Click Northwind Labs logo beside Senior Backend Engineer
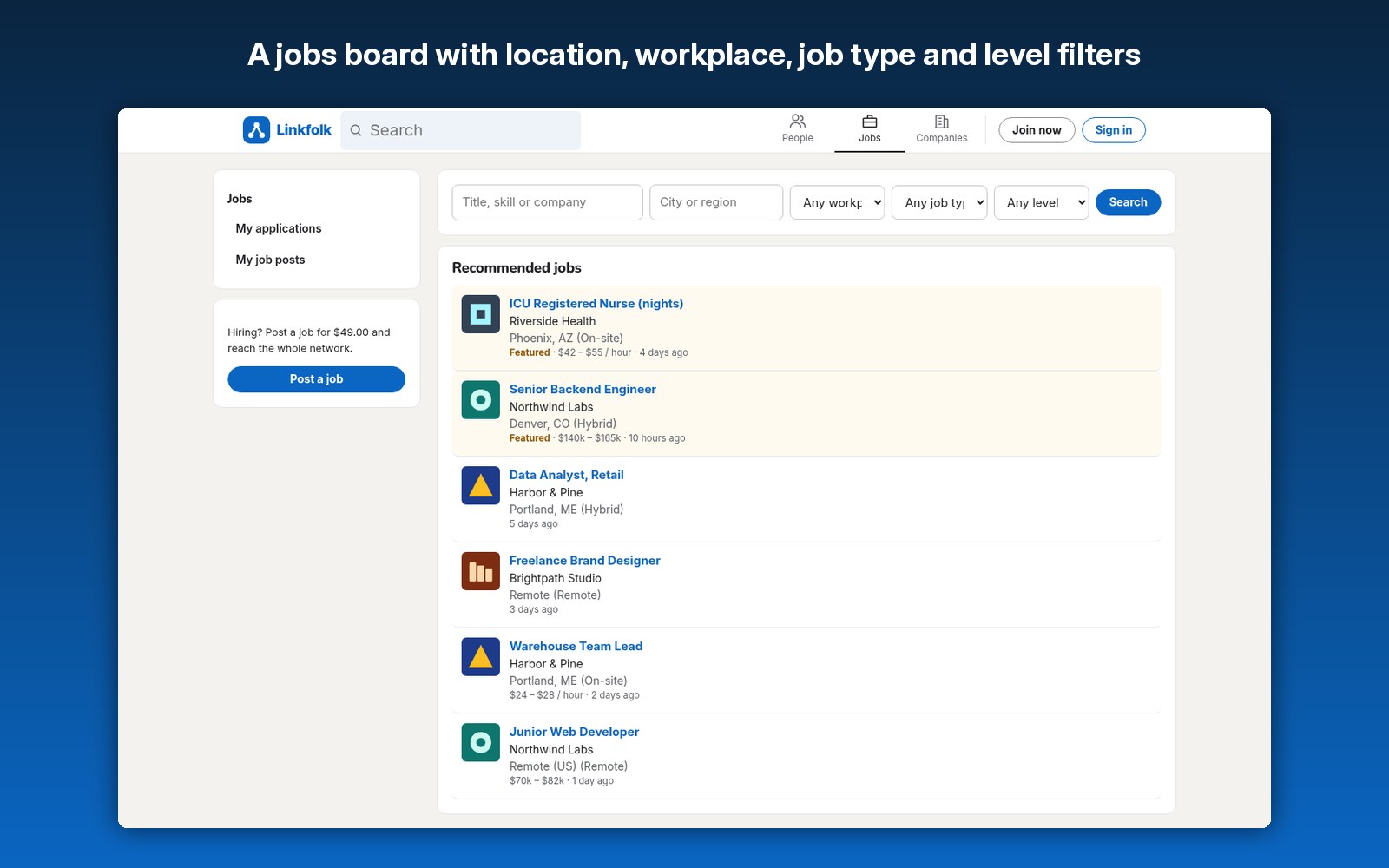Screen dimensions: 1389x868 tap(480, 400)
